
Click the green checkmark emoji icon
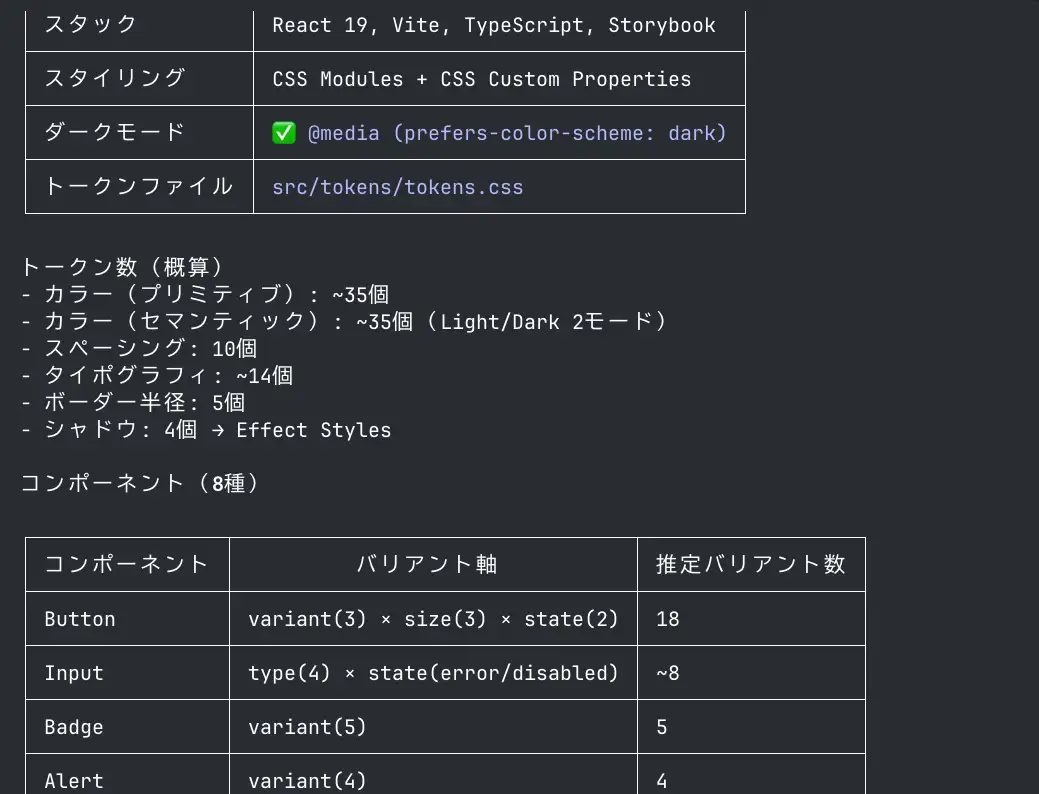click(x=284, y=133)
